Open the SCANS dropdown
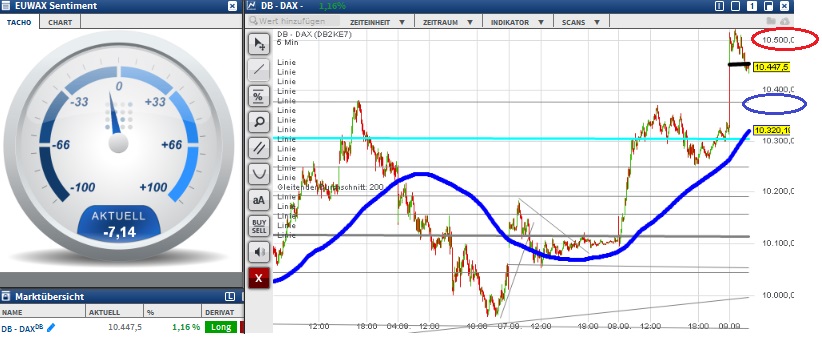 (x=580, y=22)
